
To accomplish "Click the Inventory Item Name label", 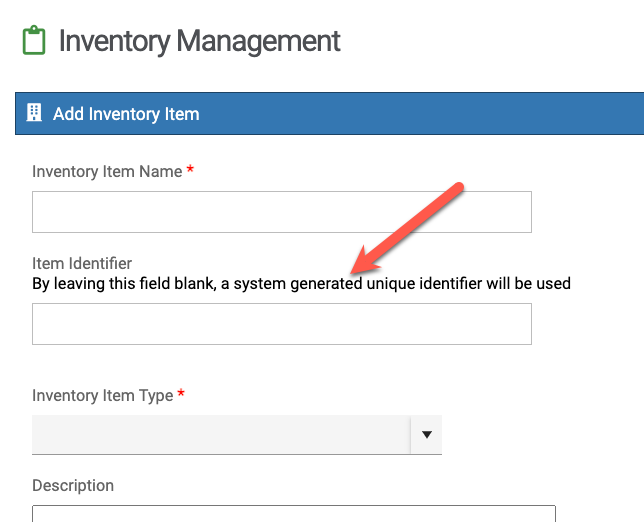I will click(107, 171).
